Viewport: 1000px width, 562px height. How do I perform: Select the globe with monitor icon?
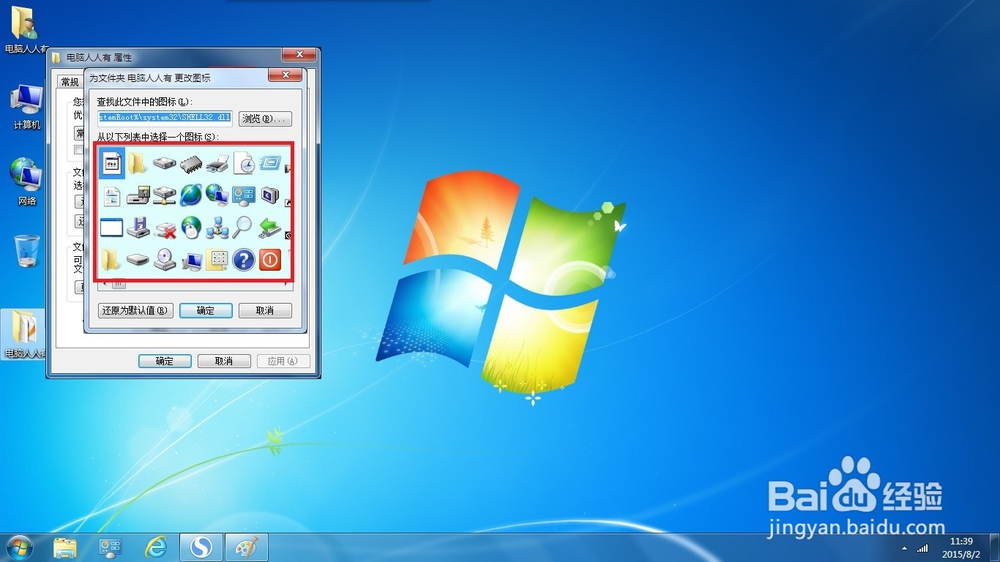pyautogui.click(x=217, y=195)
